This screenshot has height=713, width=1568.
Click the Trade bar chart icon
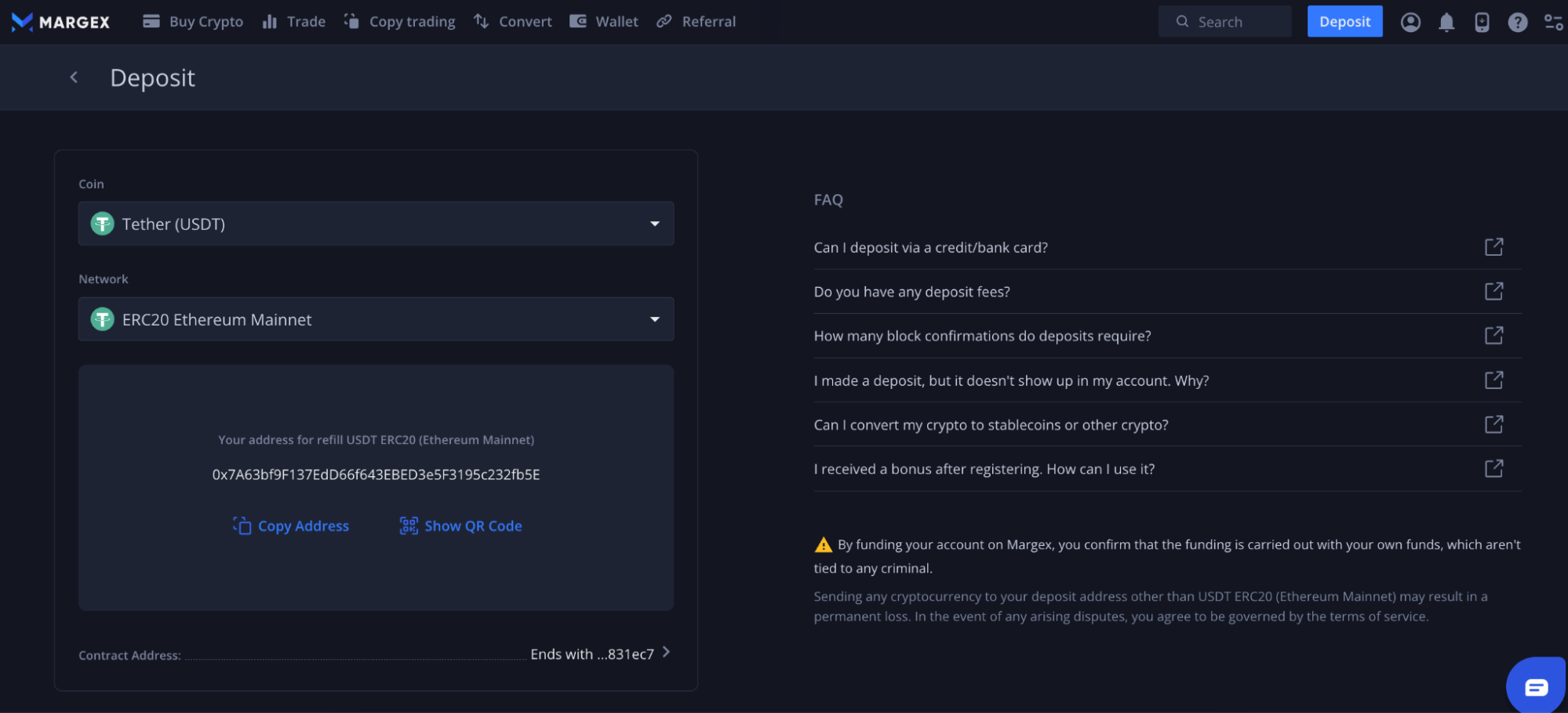270,21
